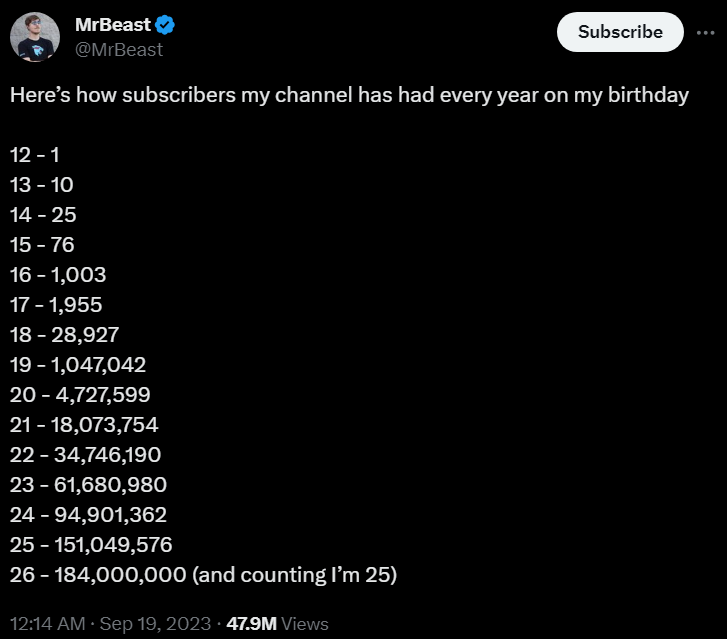
Task: Click the line "24 - 94,901,362"
Action: point(88,515)
